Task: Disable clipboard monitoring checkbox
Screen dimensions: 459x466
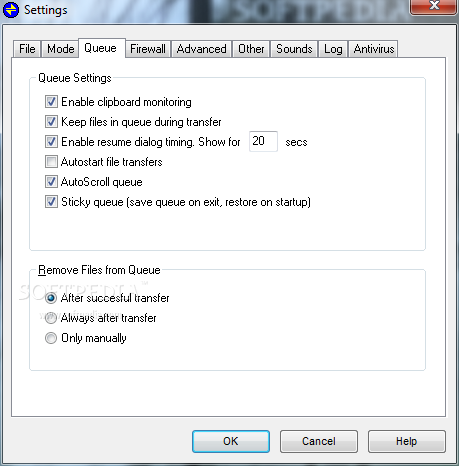Action: [x=51, y=102]
